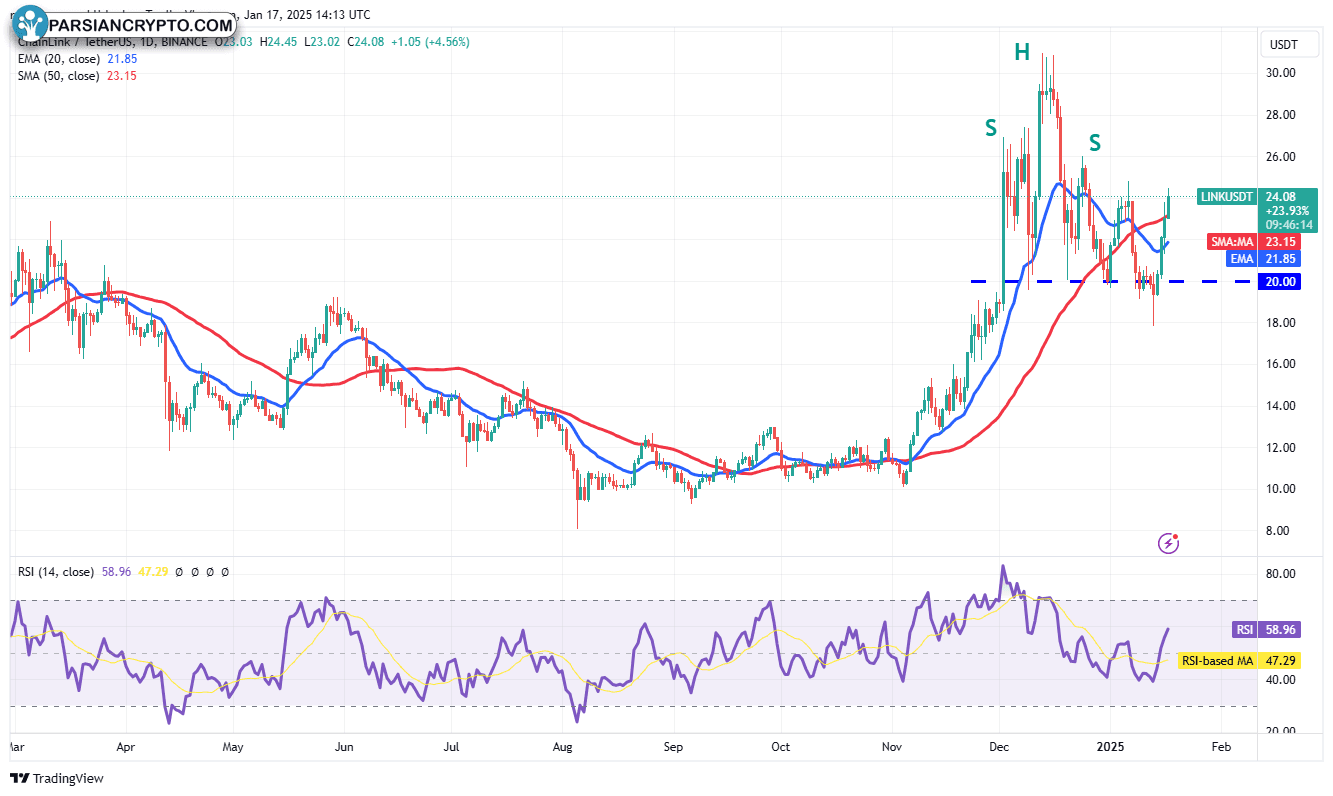This screenshot has width=1333, height=796.
Task: Click the 16.00 price axis value
Action: point(1281,364)
